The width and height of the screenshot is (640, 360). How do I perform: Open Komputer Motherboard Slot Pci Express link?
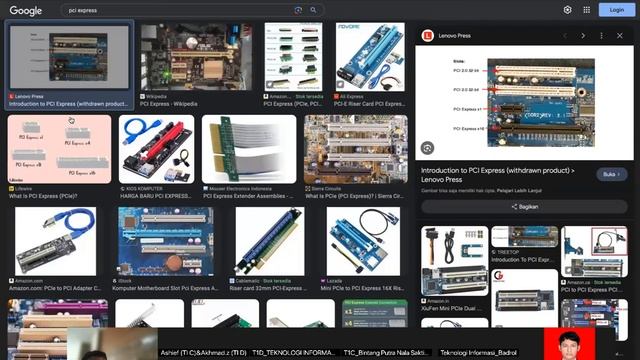coord(165,289)
